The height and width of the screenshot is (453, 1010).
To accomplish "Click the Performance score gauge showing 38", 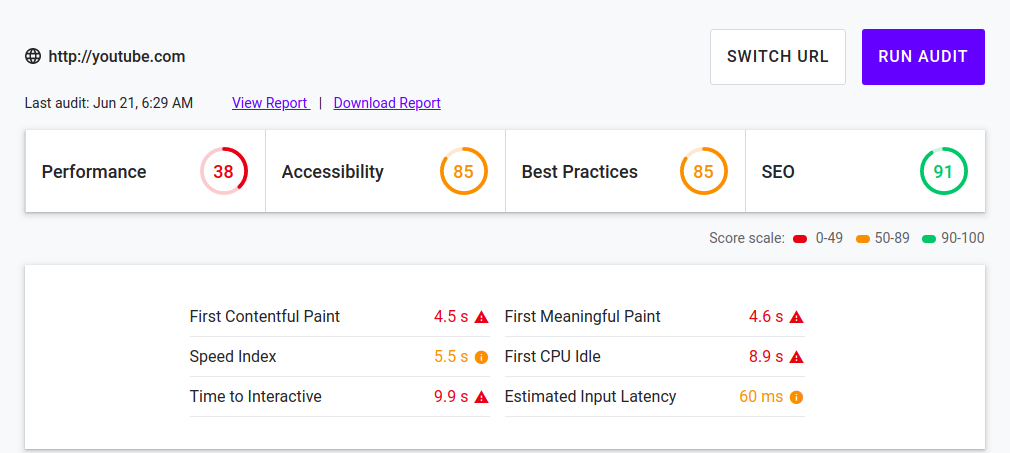I will [223, 172].
